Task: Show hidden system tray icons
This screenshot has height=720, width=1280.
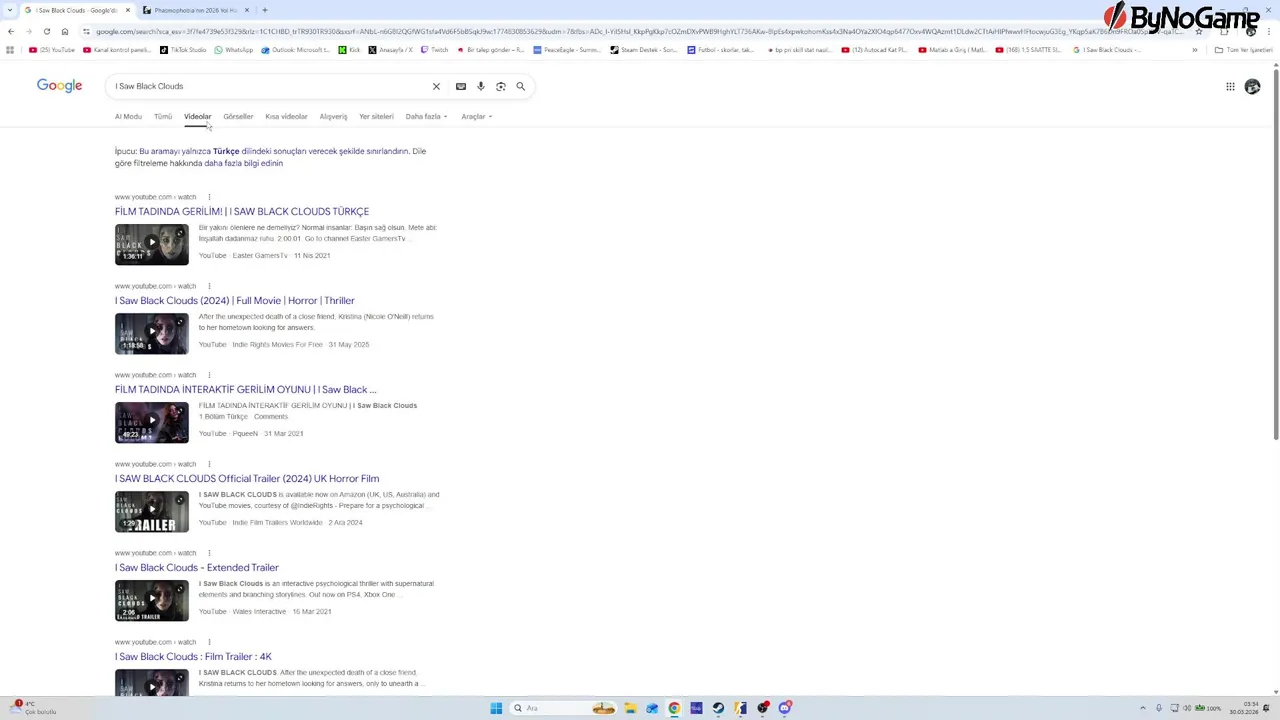Action: coord(1143,708)
